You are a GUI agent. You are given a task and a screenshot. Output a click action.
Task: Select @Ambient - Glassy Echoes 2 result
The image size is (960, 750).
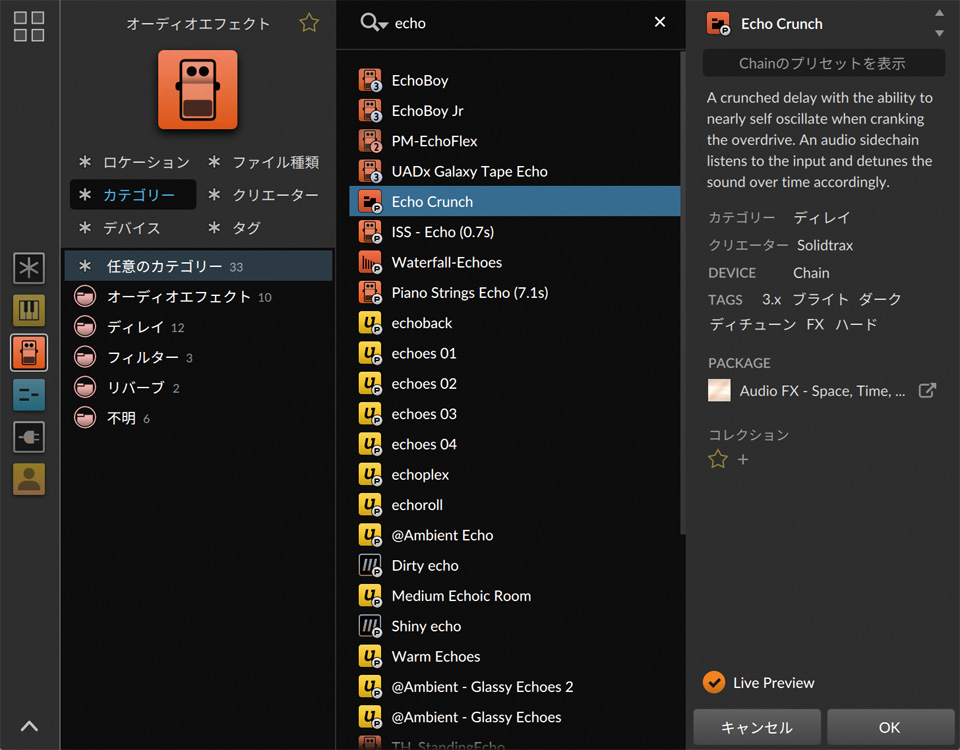coord(514,687)
